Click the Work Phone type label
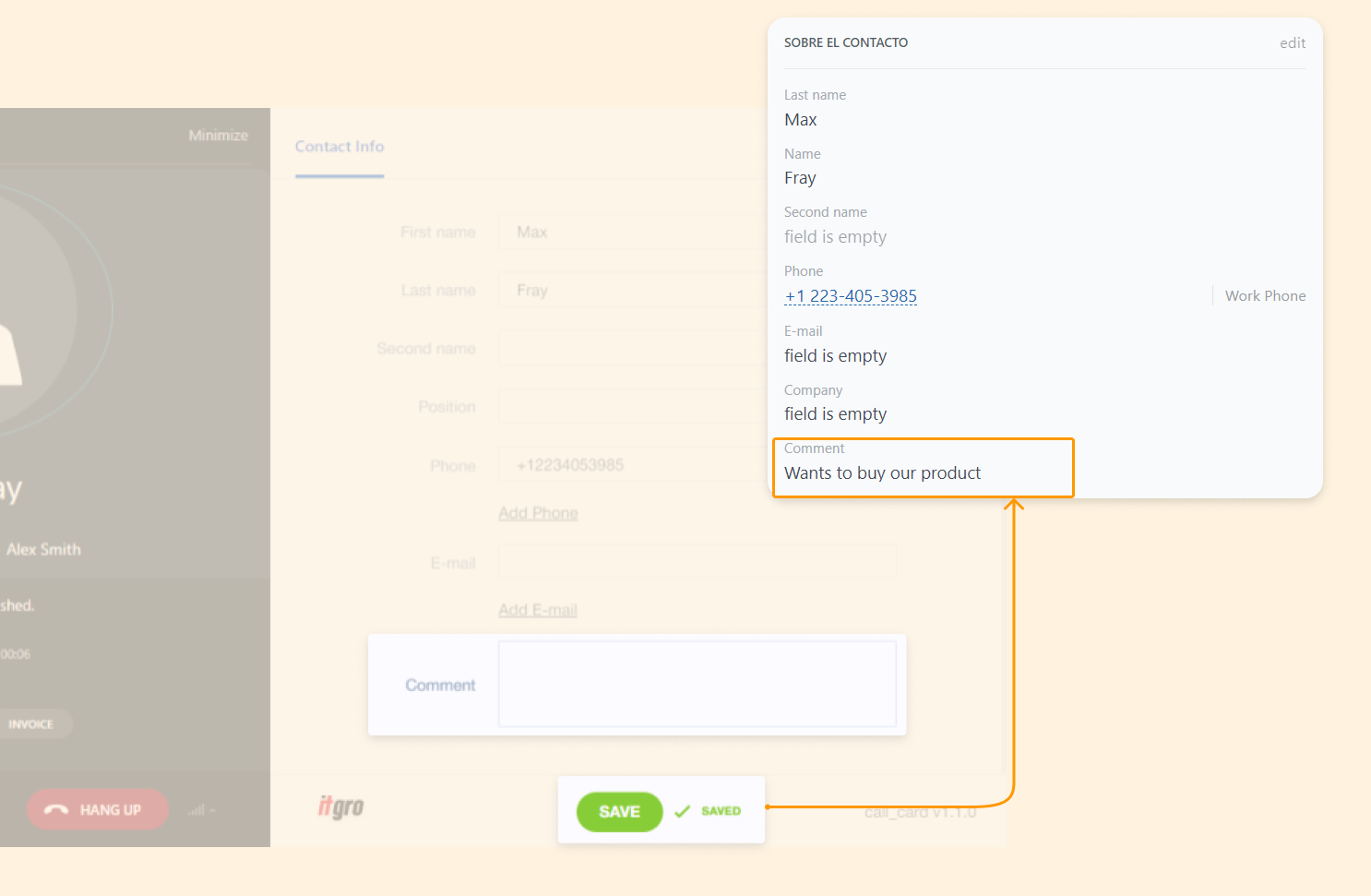The height and width of the screenshot is (896, 1371). tap(1265, 296)
